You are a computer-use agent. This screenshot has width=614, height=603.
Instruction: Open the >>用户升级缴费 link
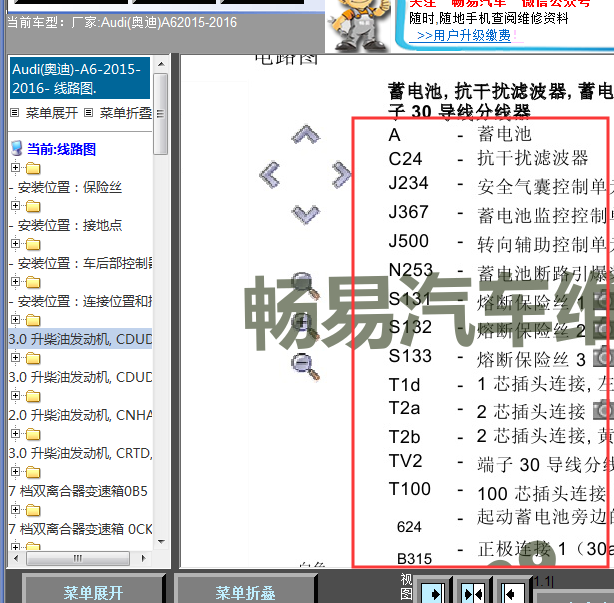(464, 36)
